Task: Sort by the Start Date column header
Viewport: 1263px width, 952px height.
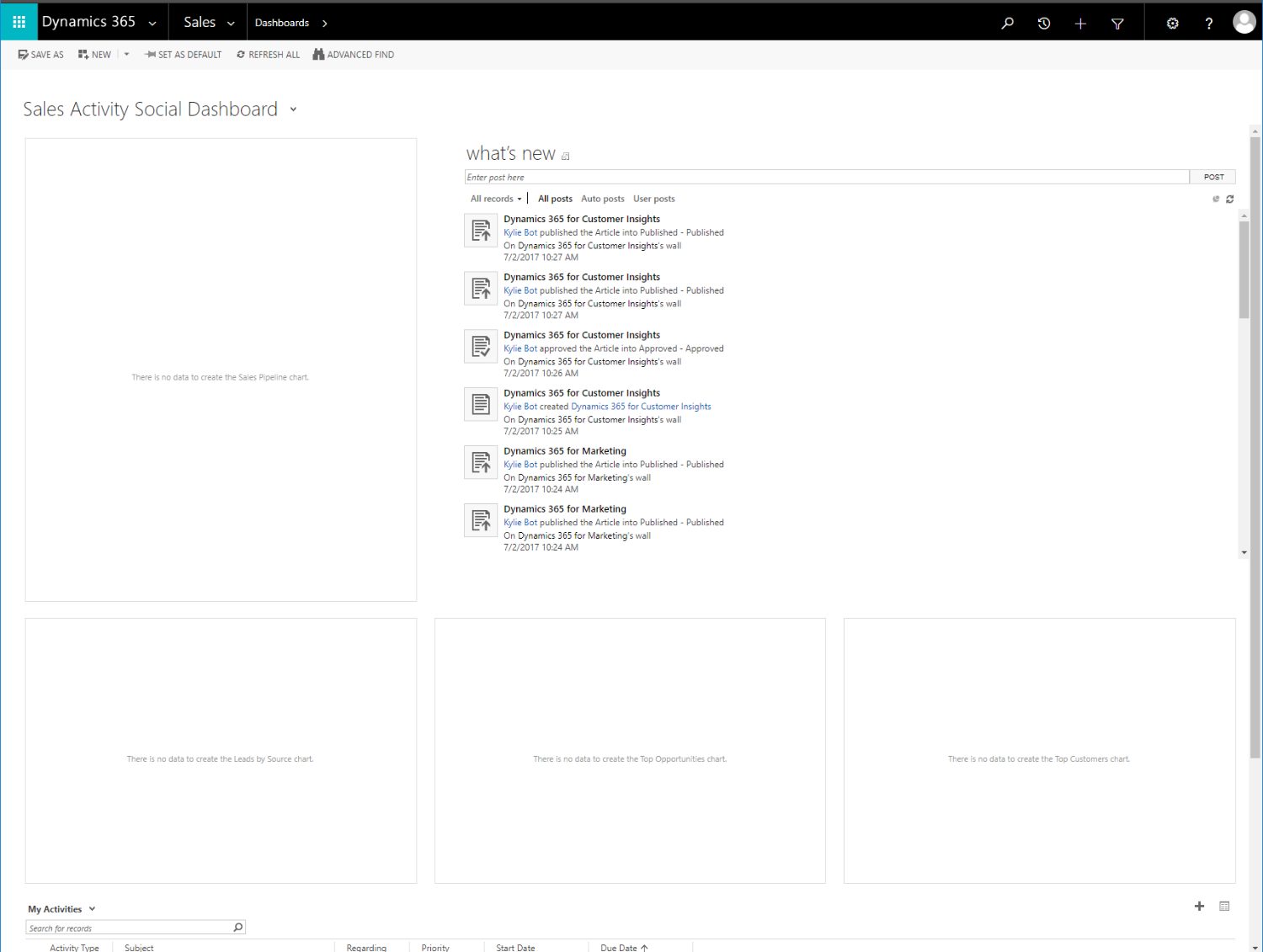Action: 515,948
